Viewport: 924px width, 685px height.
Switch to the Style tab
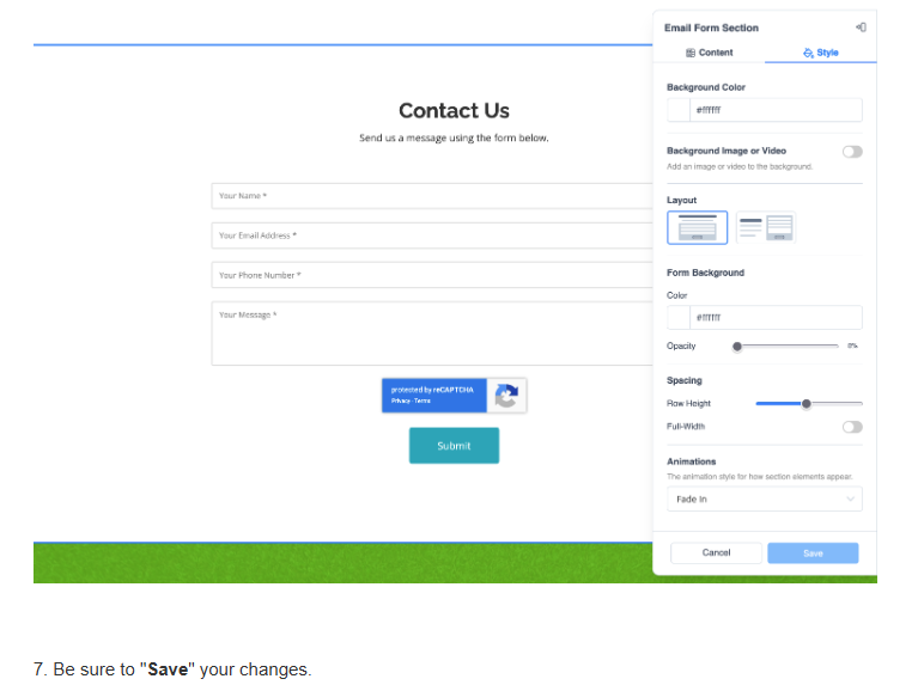pyautogui.click(x=820, y=52)
